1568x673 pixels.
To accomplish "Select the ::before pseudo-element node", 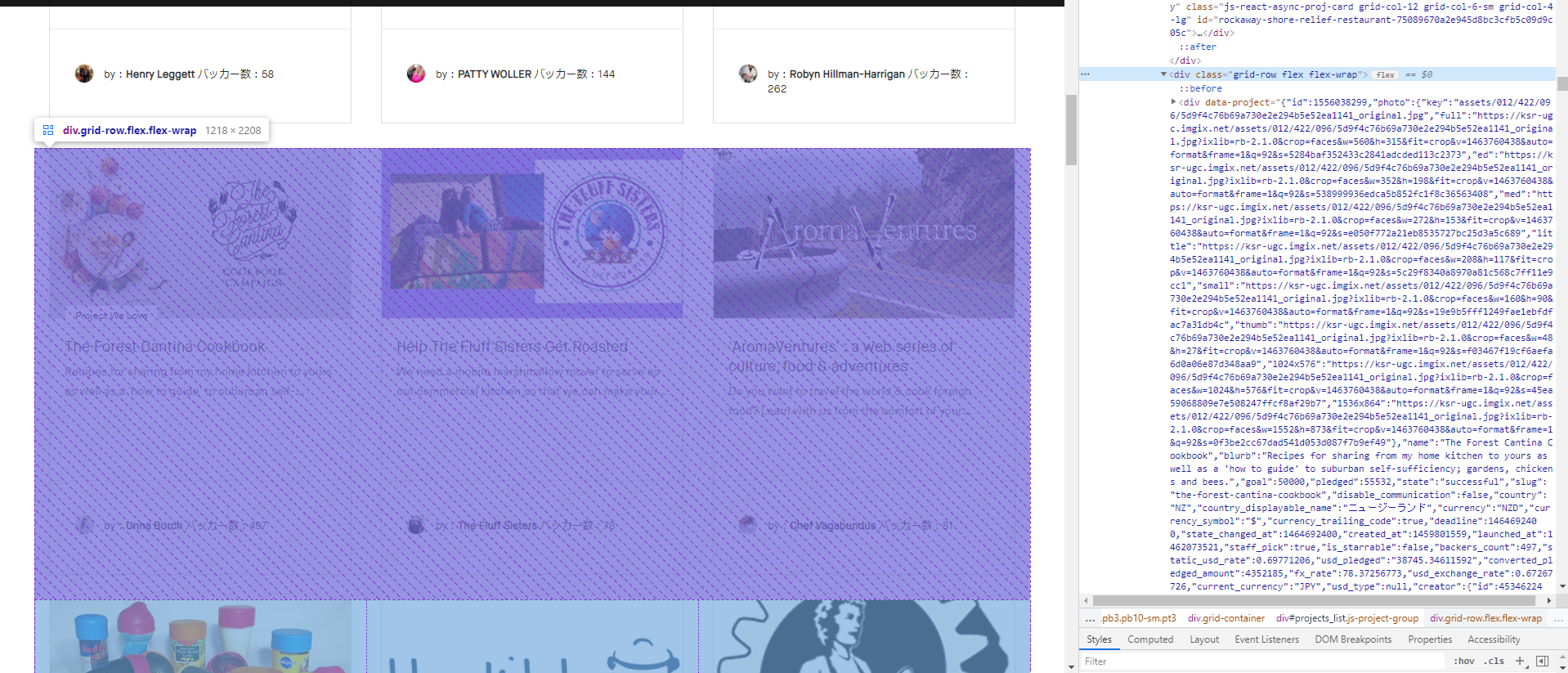I will (1200, 88).
